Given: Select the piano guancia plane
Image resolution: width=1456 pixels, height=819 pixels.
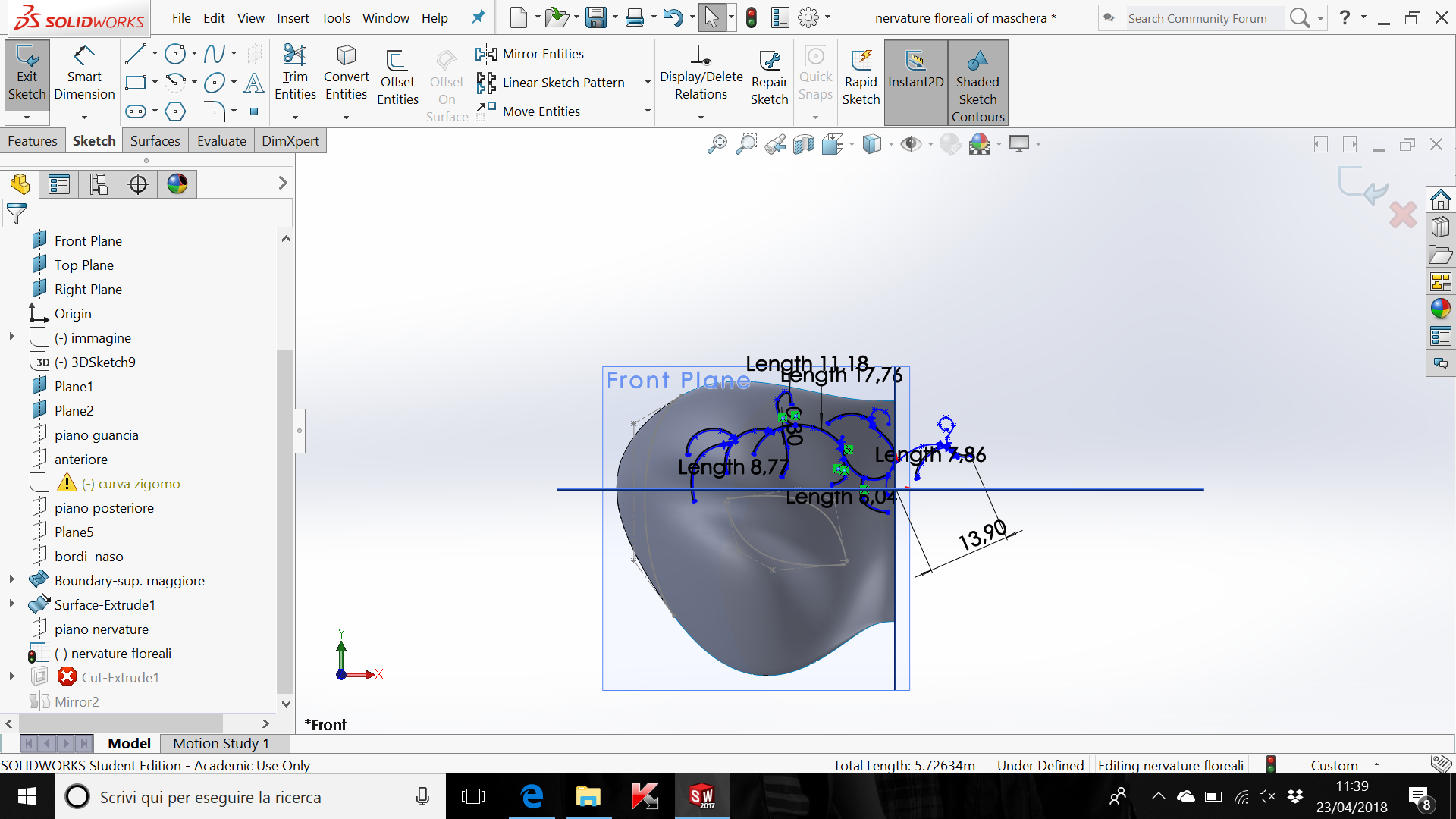Looking at the screenshot, I should 97,435.
